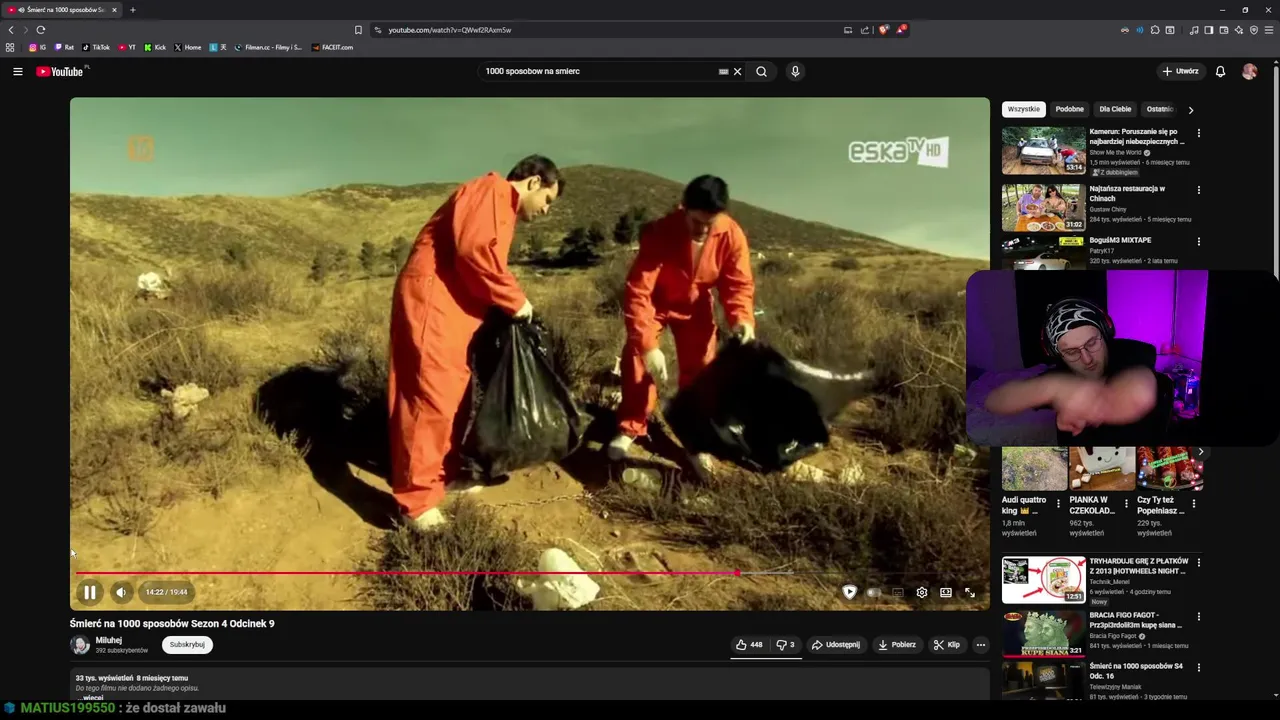The image size is (1280, 720).
Task: Open the Miluhej channel name link
Action: [108, 640]
